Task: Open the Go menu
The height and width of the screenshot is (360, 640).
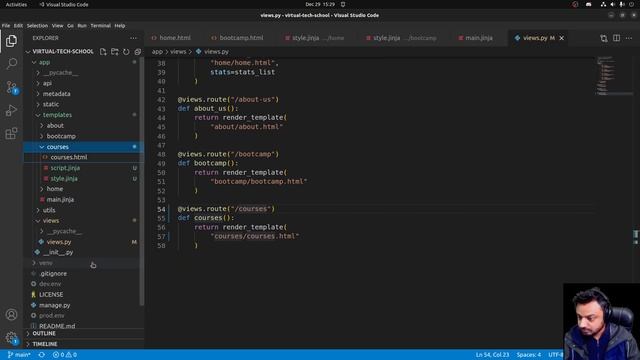Action: (70, 25)
